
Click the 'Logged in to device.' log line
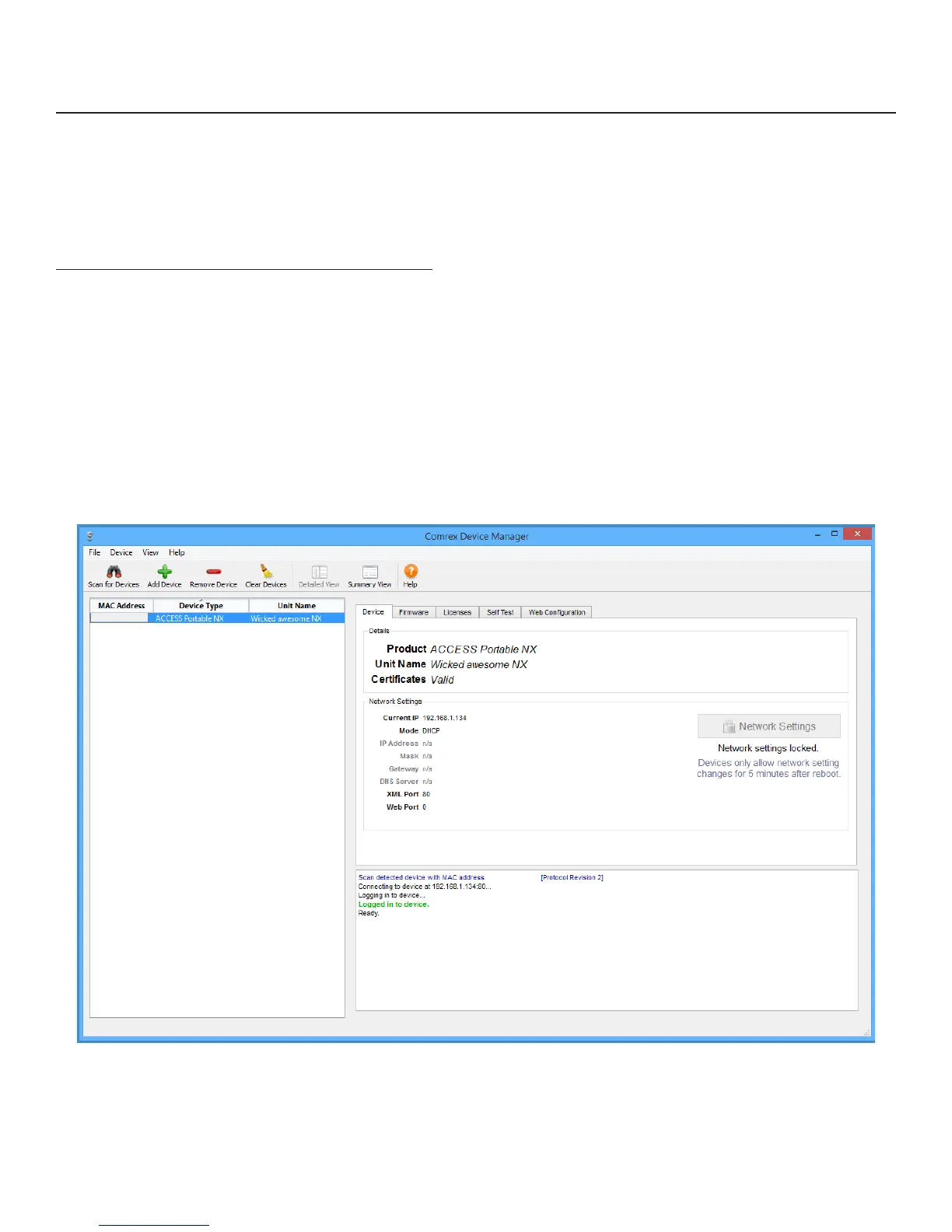(394, 905)
